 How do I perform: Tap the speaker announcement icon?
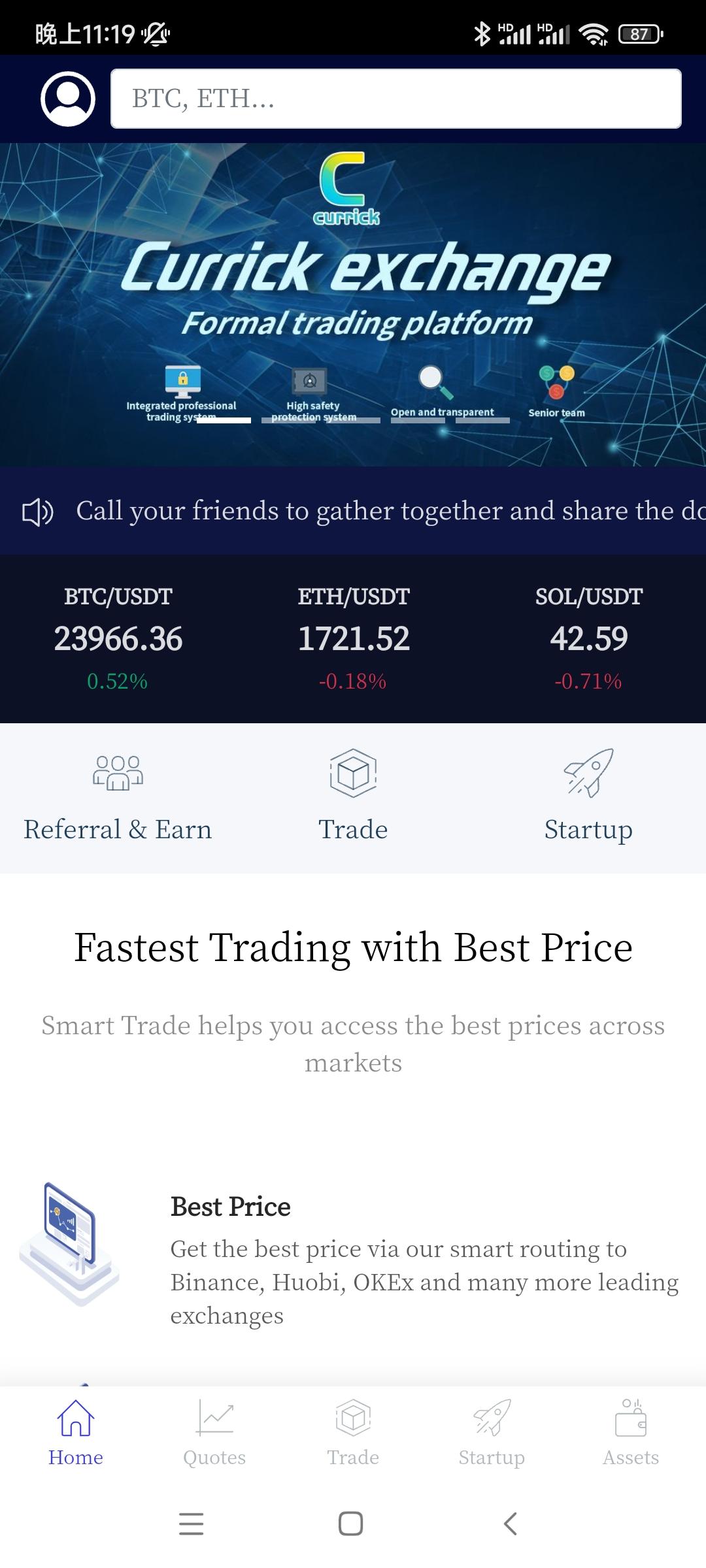click(38, 512)
